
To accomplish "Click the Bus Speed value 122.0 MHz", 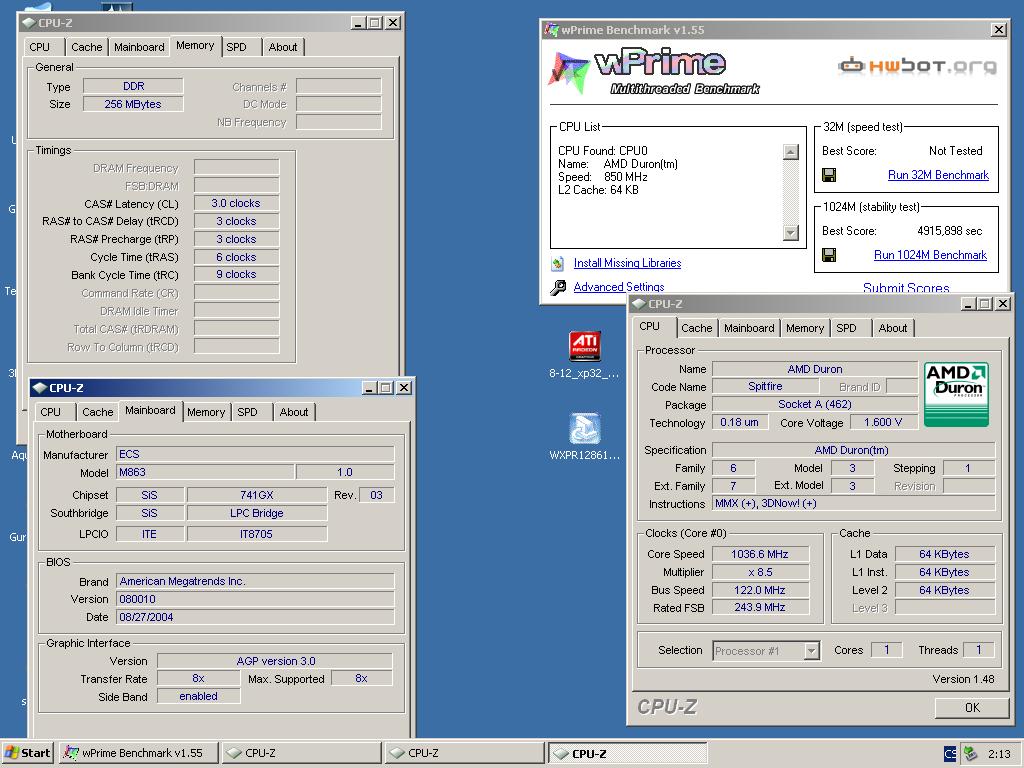I will point(760,590).
